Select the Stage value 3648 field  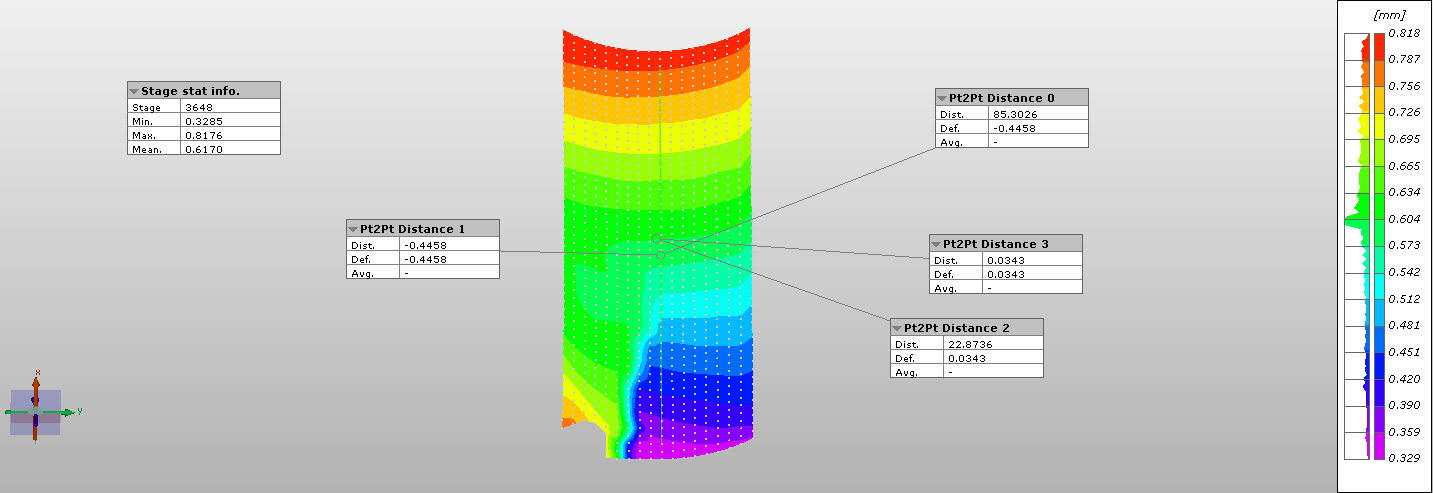pos(229,107)
